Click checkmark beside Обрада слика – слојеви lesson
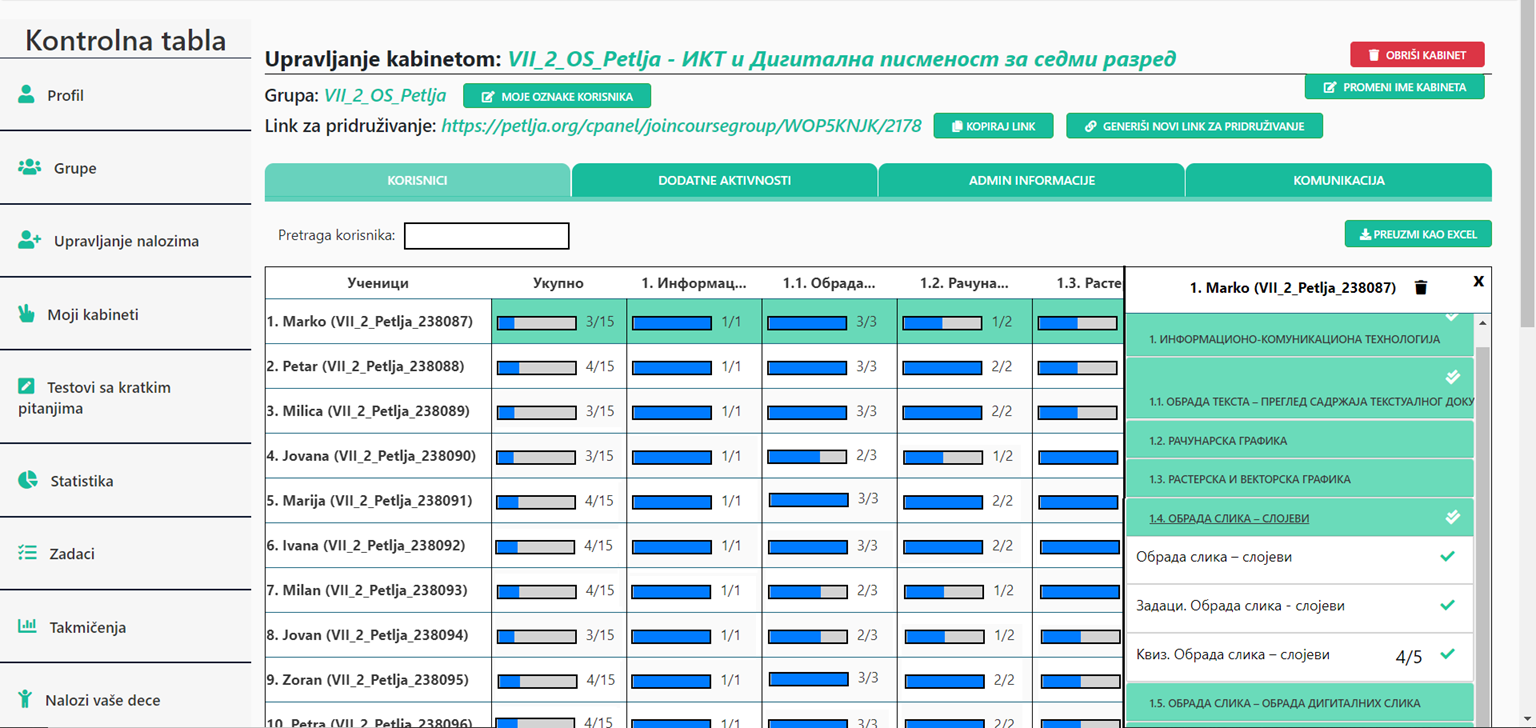This screenshot has height=728, width=1536. click(x=1447, y=556)
